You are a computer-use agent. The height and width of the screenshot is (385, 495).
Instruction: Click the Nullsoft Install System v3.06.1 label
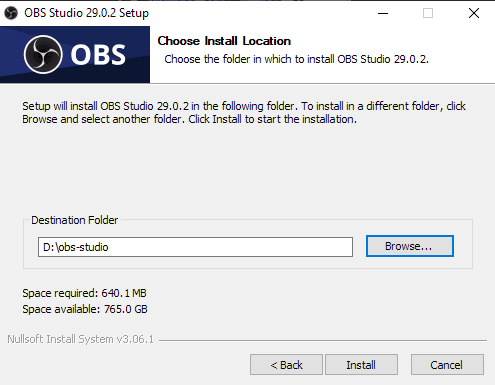(x=80, y=339)
